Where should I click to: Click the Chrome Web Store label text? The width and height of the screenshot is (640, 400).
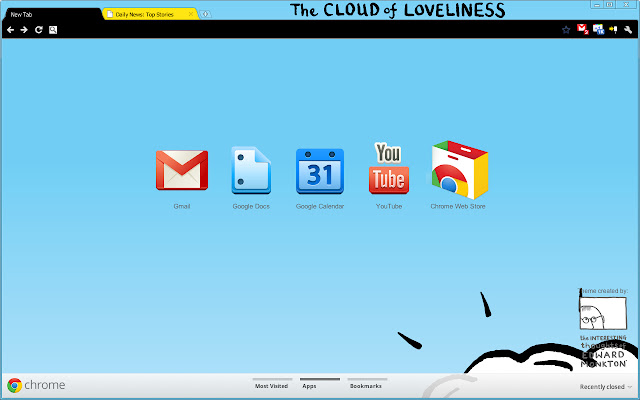458,206
